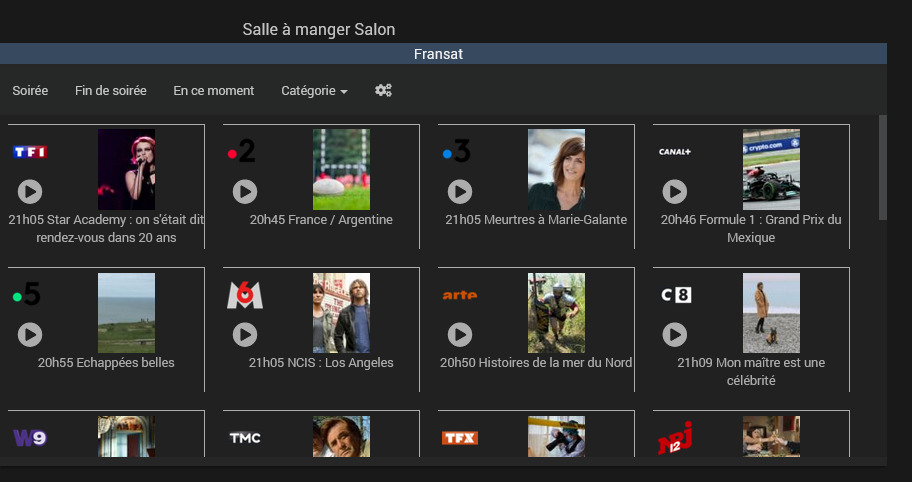Play Arte Histoires de la mer du Nord
The height and width of the screenshot is (482, 912).
[x=459, y=334]
